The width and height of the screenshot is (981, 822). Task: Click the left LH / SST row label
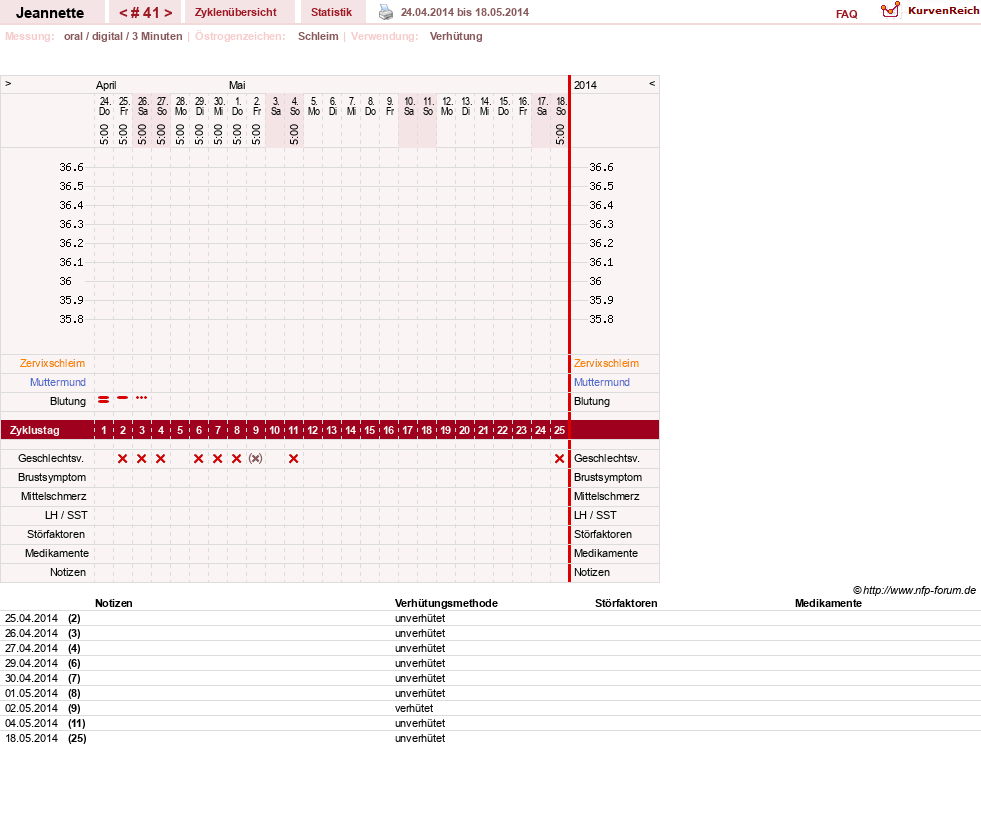coord(66,515)
